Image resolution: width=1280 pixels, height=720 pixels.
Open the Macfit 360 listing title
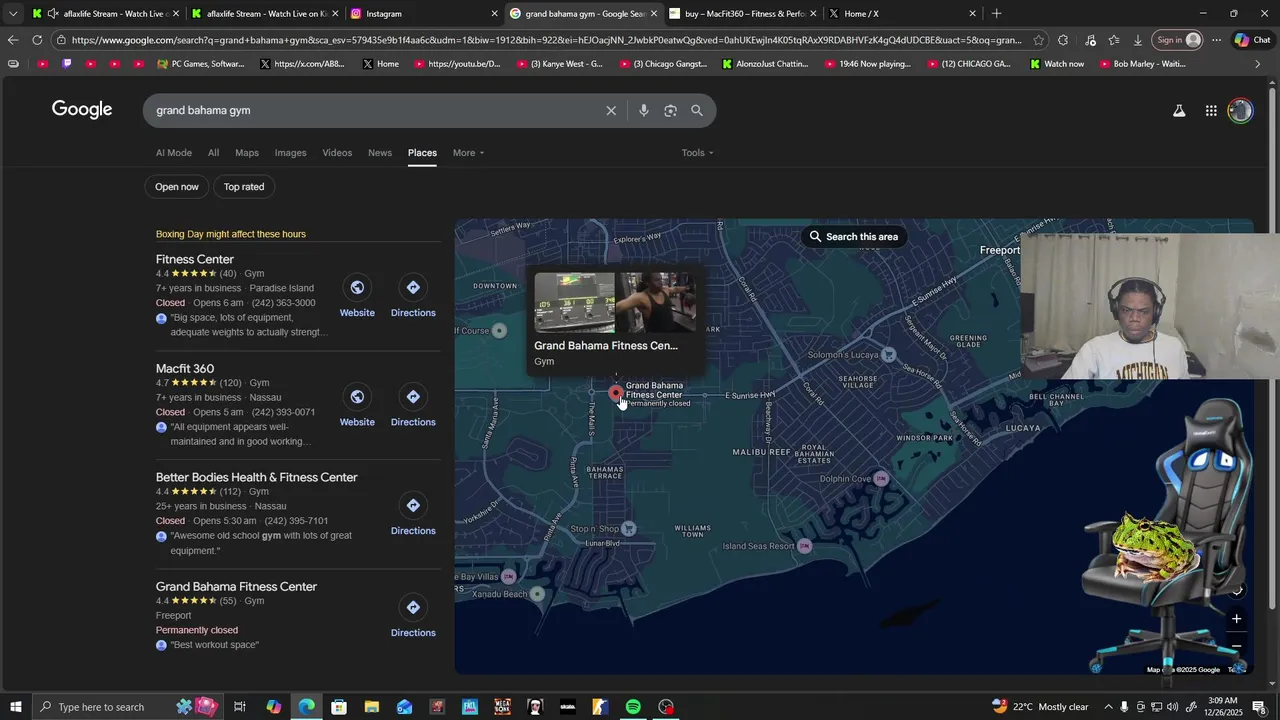[185, 369]
